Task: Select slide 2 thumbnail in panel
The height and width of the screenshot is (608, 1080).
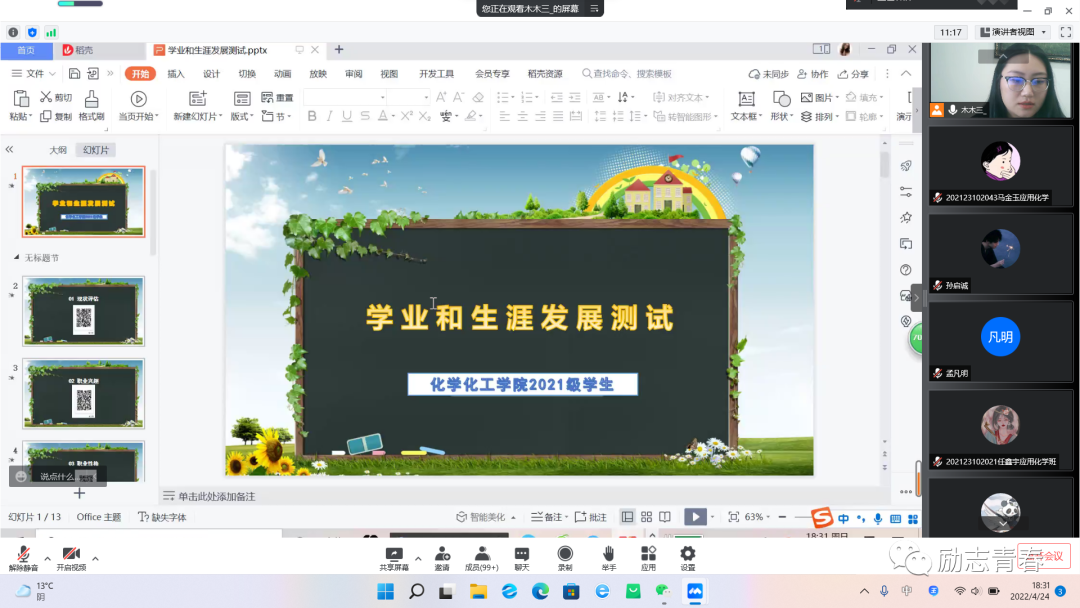Action: [84, 311]
